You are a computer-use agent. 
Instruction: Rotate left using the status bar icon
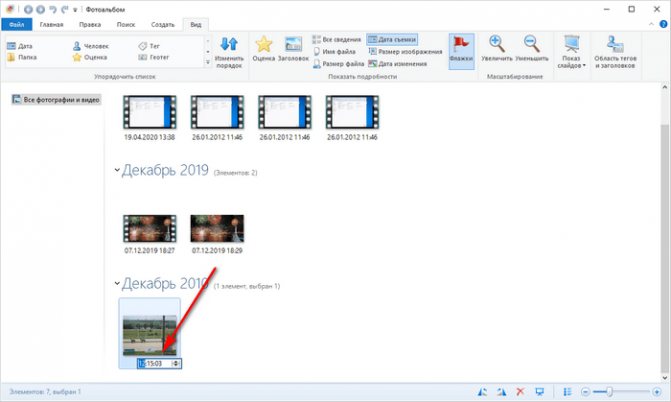click(482, 392)
